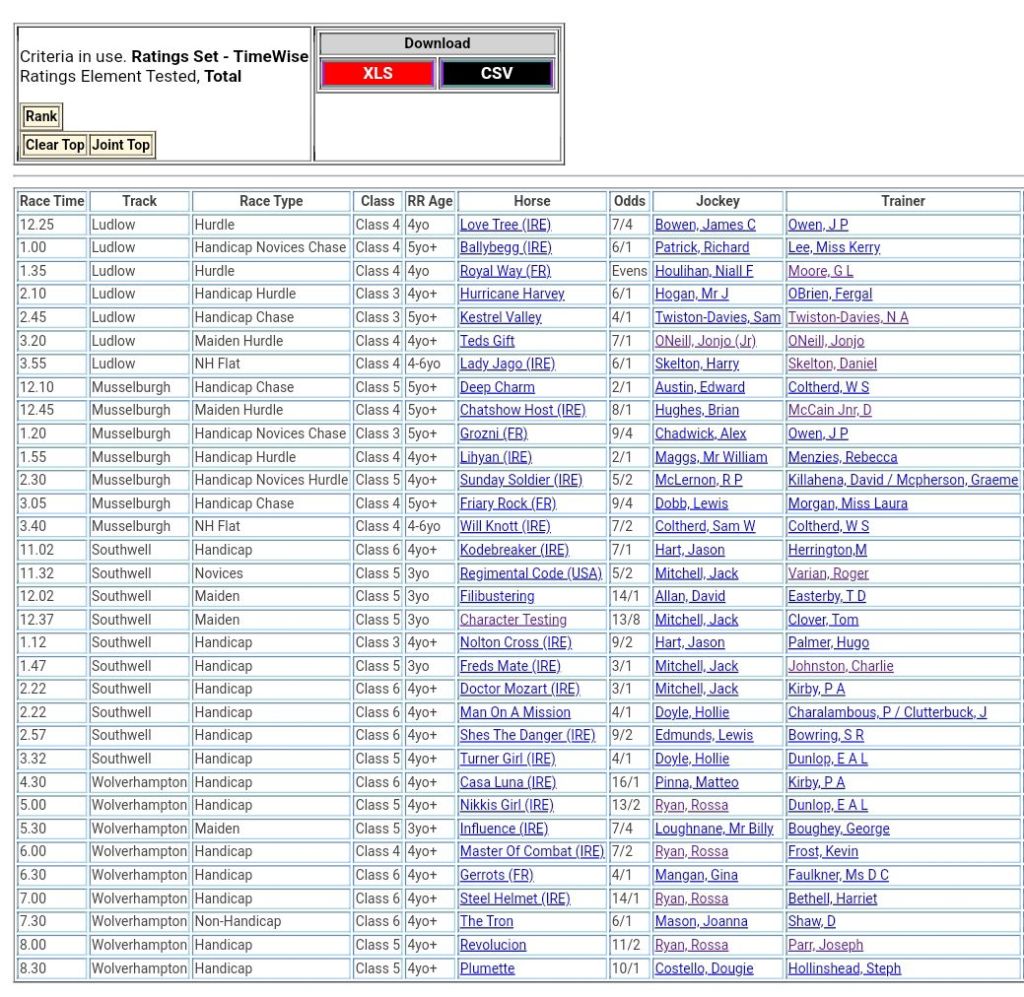
Task: Open the Character Testing horse page
Action: (513, 620)
